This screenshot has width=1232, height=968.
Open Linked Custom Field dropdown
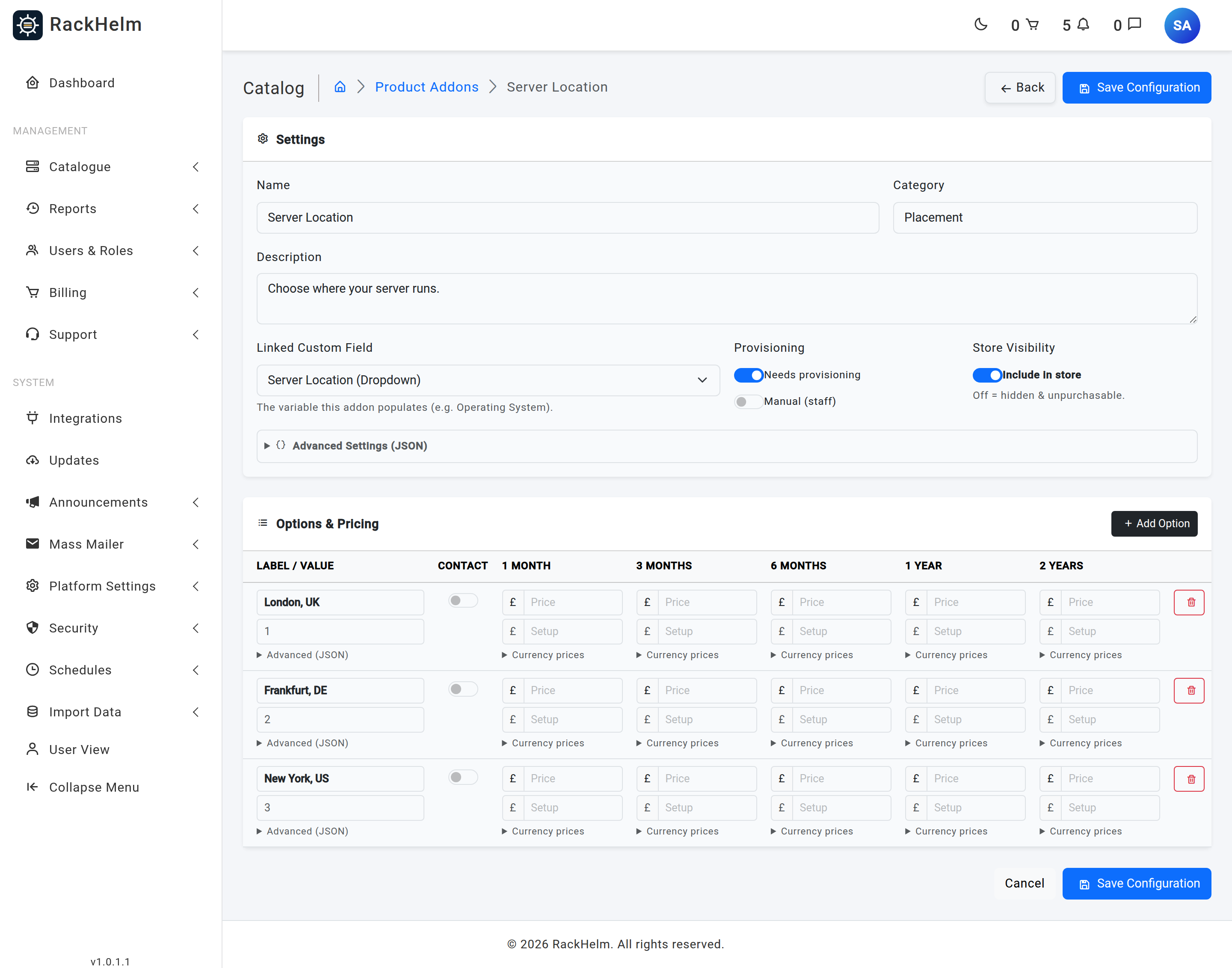tap(488, 380)
